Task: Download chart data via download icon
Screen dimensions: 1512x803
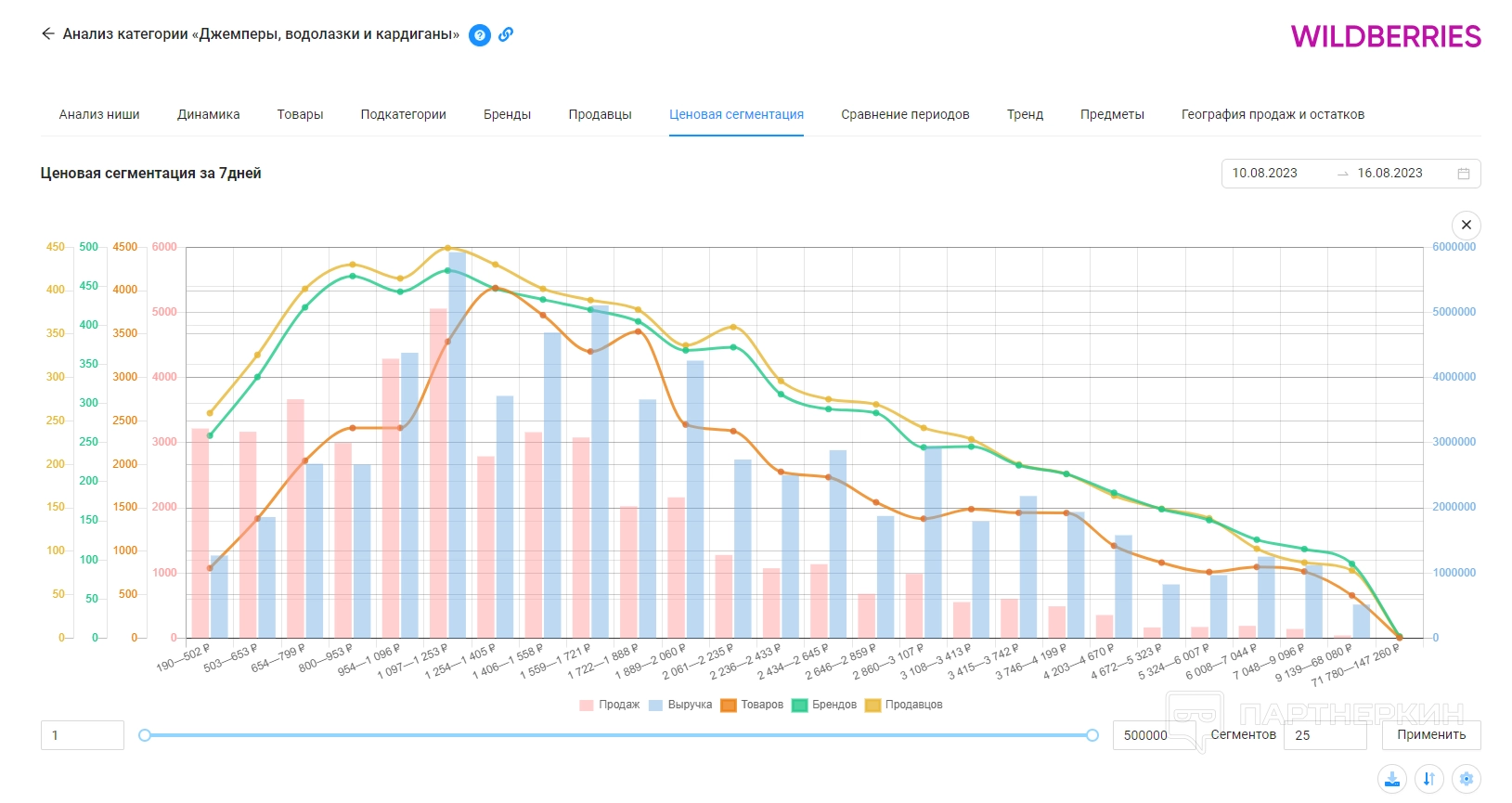Action: click(1392, 779)
